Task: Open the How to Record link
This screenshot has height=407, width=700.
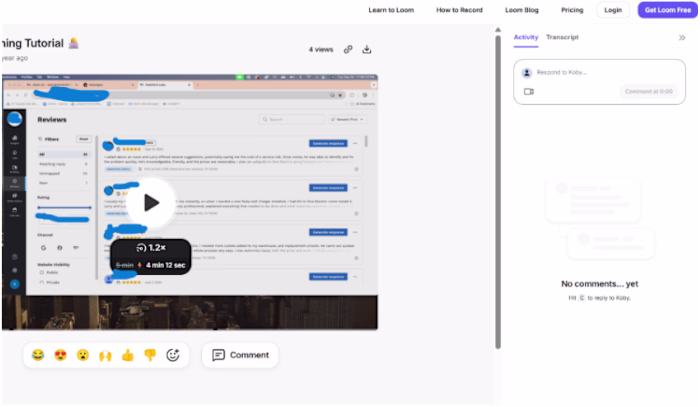Action: (459, 10)
